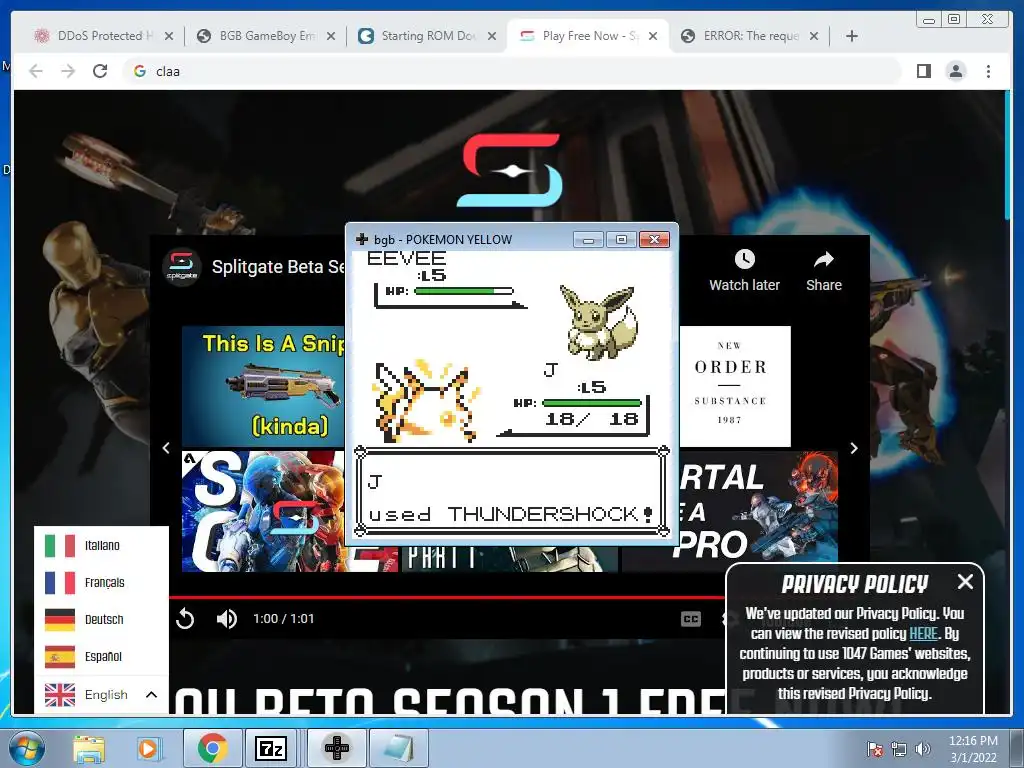Go forward in browser history
The image size is (1024, 768).
68,71
